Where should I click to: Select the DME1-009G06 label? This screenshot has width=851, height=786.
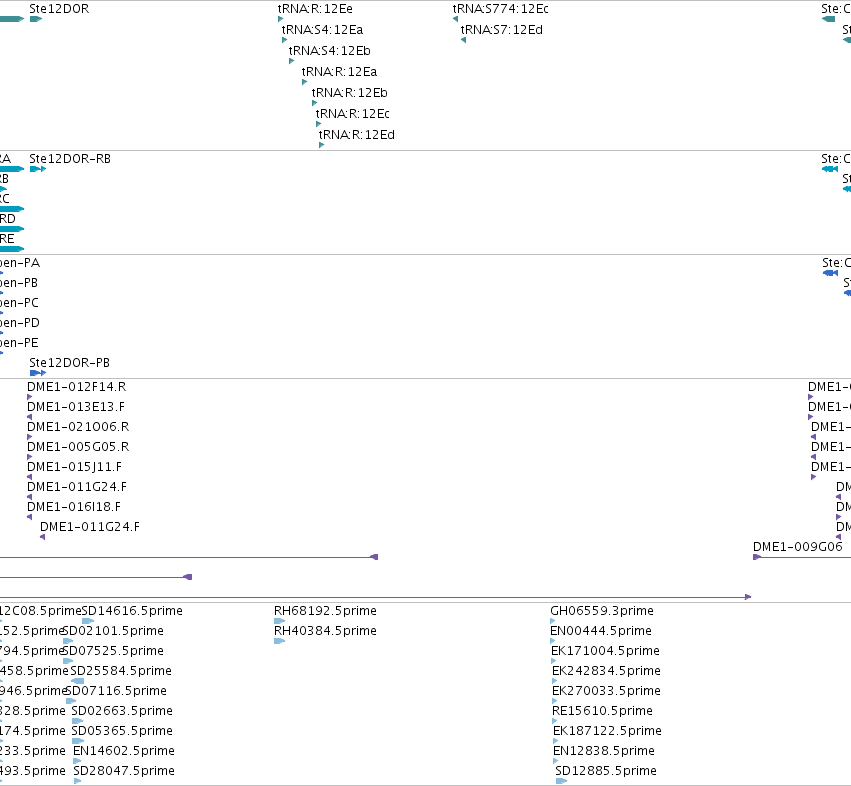click(x=798, y=547)
